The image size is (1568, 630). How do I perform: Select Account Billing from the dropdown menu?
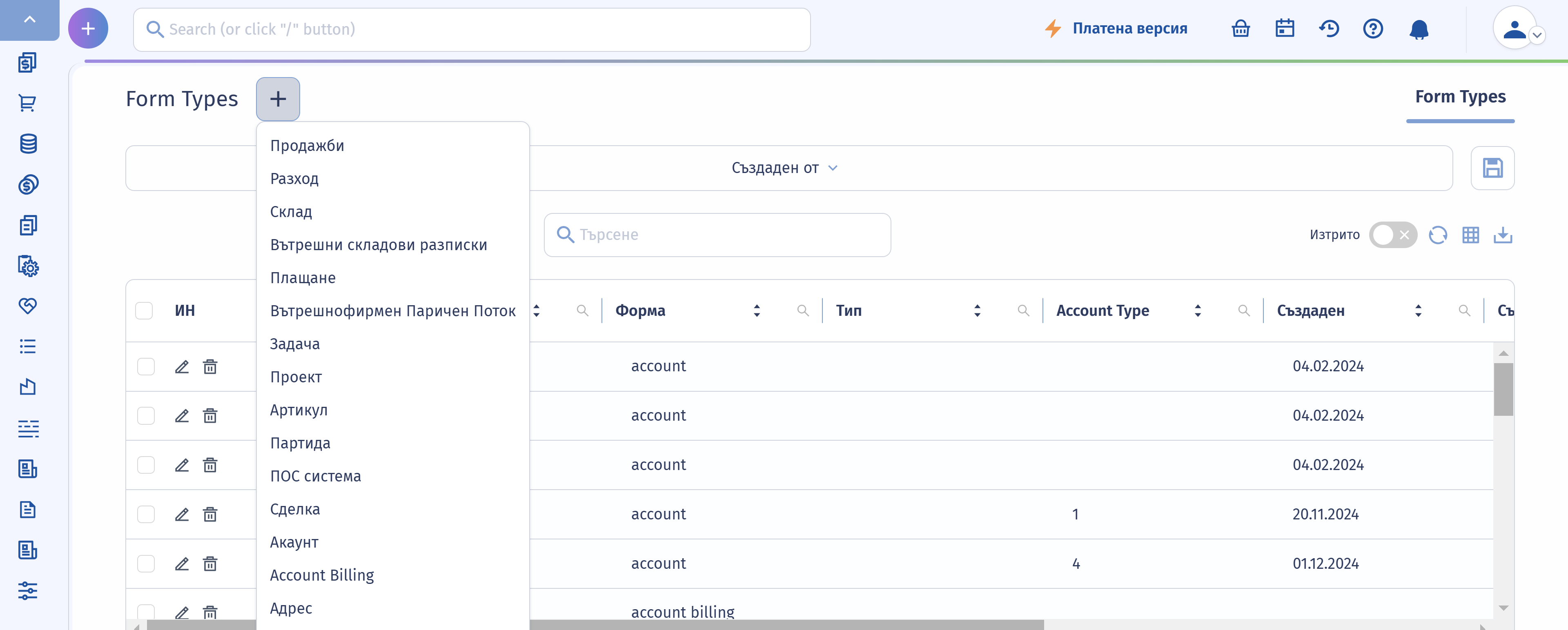[x=393, y=575]
